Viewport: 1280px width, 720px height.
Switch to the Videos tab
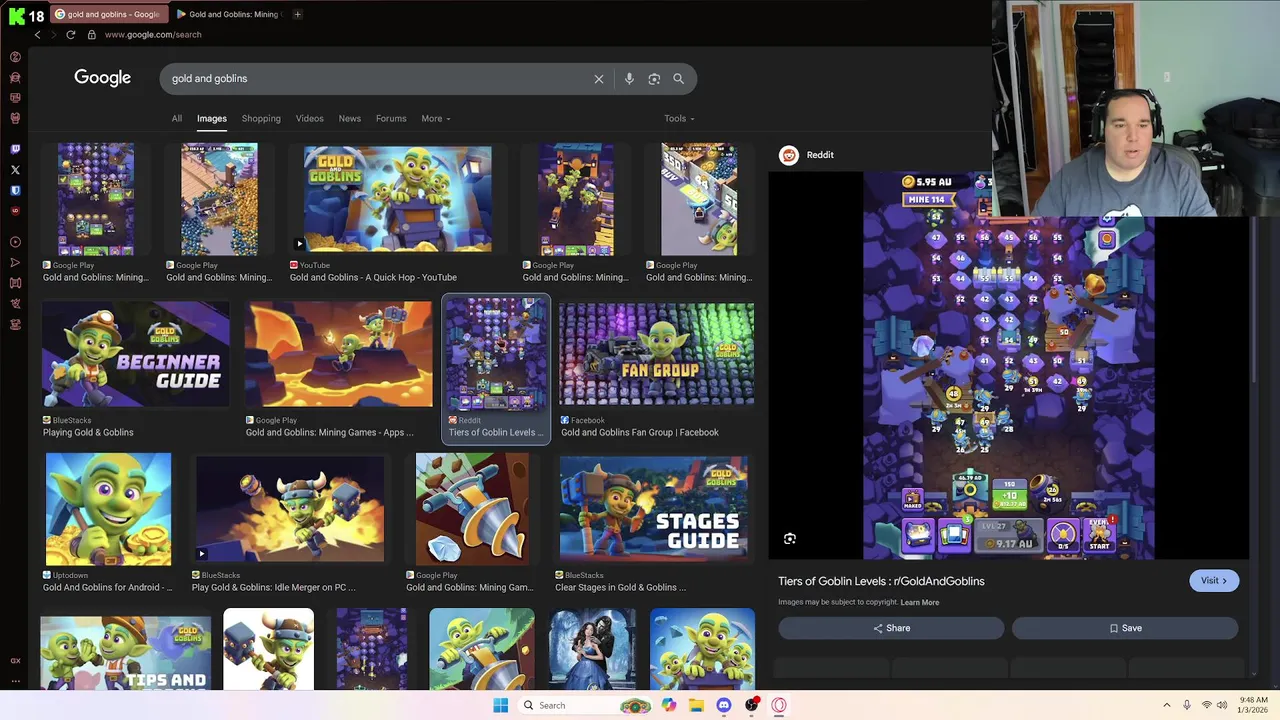coord(309,119)
